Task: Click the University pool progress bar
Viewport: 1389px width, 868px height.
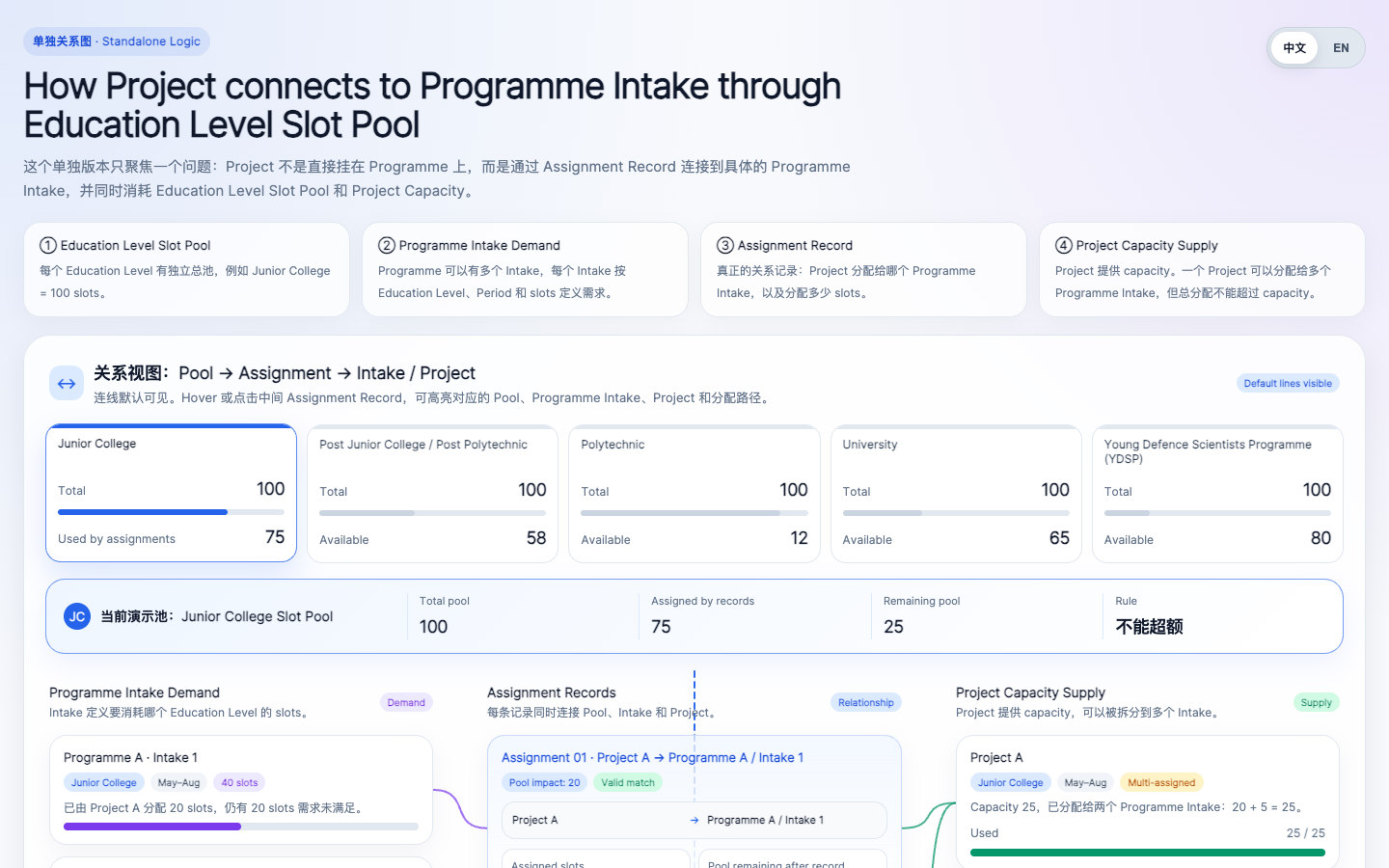Action: pos(956,513)
